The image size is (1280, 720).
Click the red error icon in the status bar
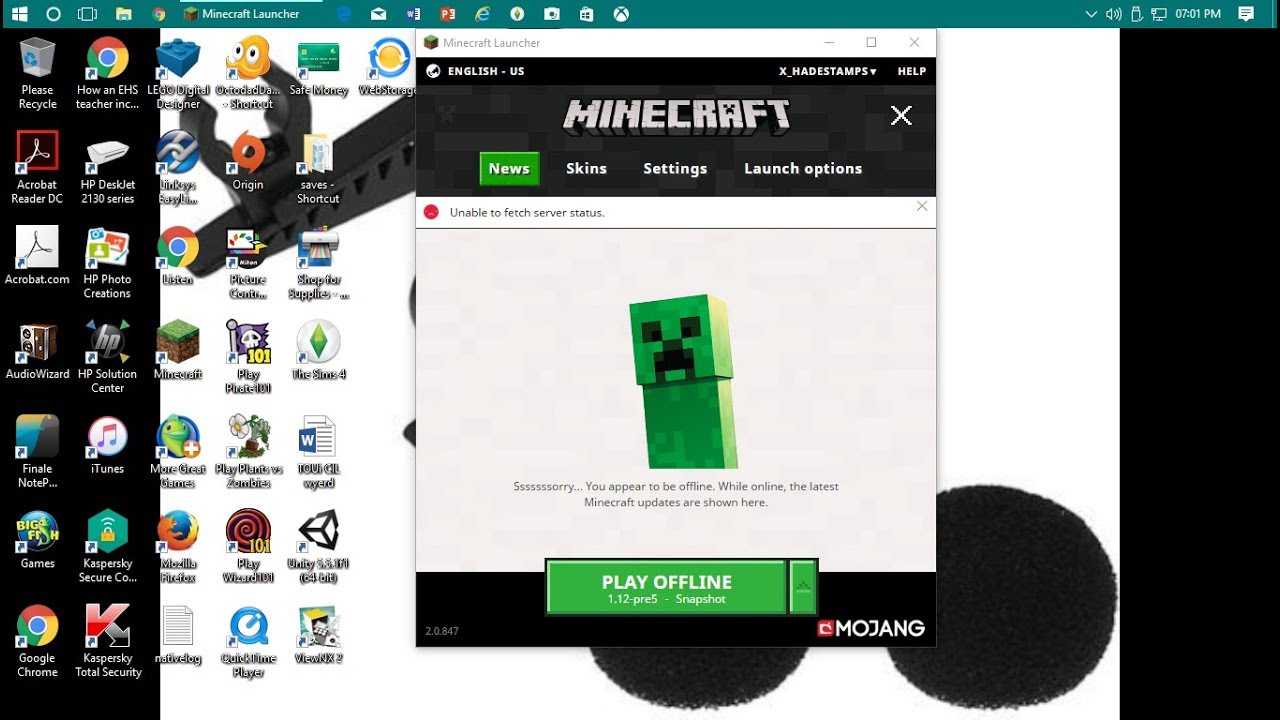431,212
